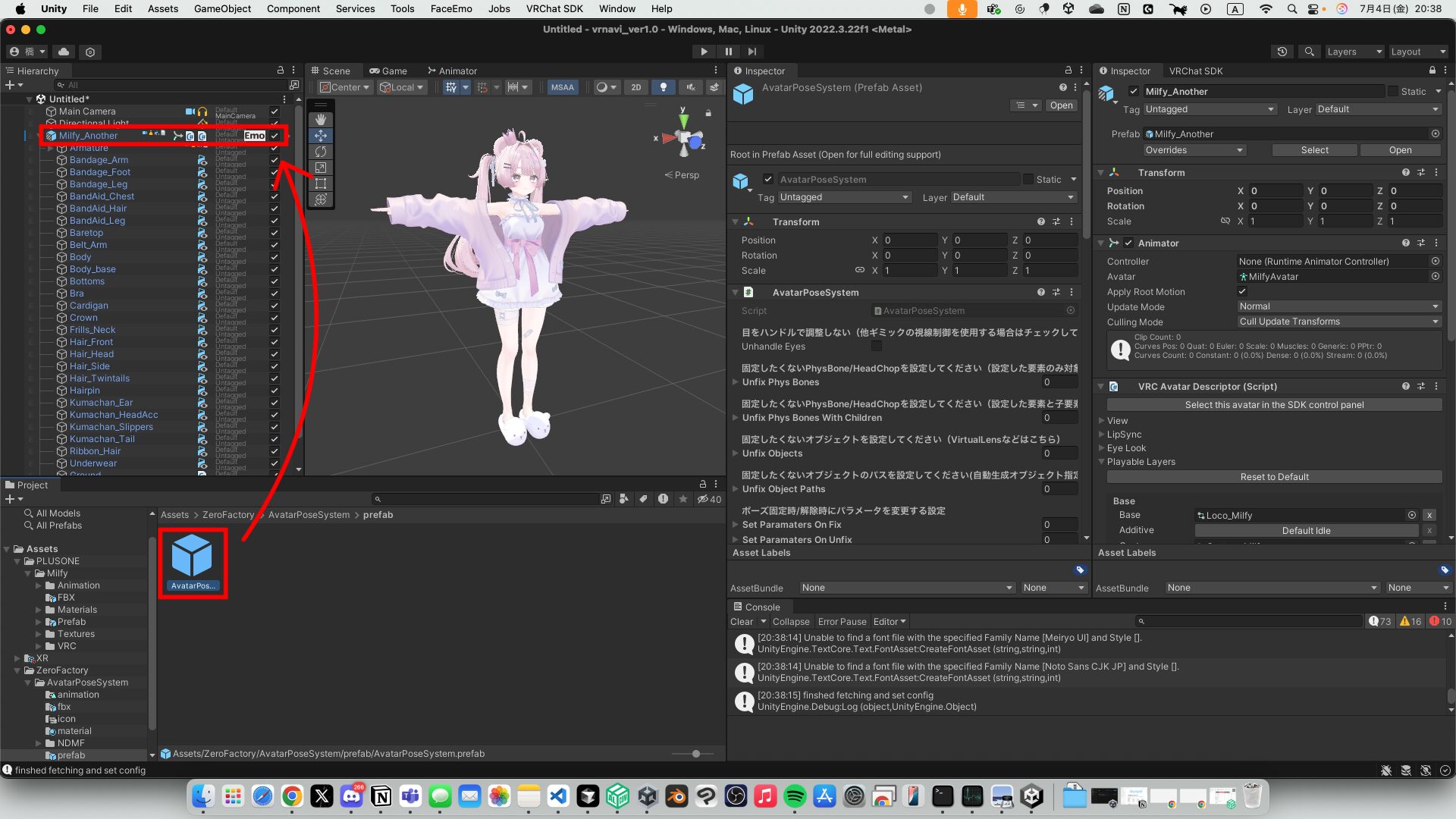This screenshot has width=1456, height=819.
Task: Click the Reset to Default button
Action: pyautogui.click(x=1273, y=476)
